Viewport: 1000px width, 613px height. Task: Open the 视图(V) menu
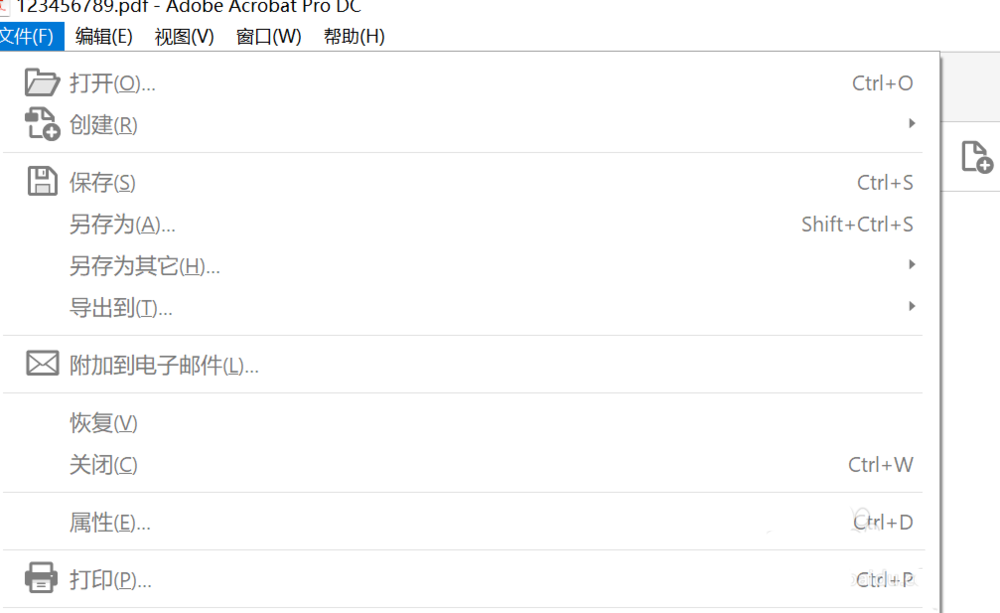click(184, 37)
